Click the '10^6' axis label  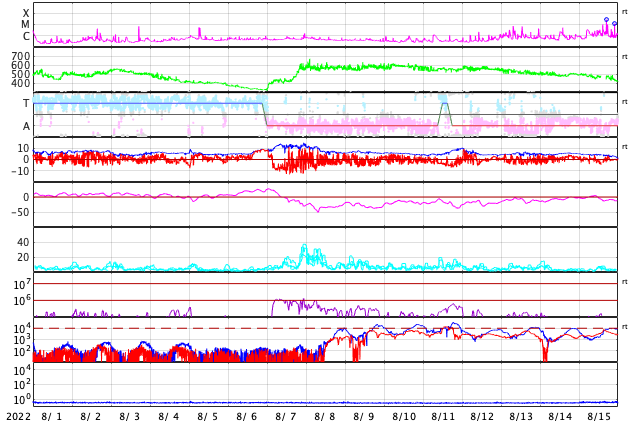click(22, 301)
